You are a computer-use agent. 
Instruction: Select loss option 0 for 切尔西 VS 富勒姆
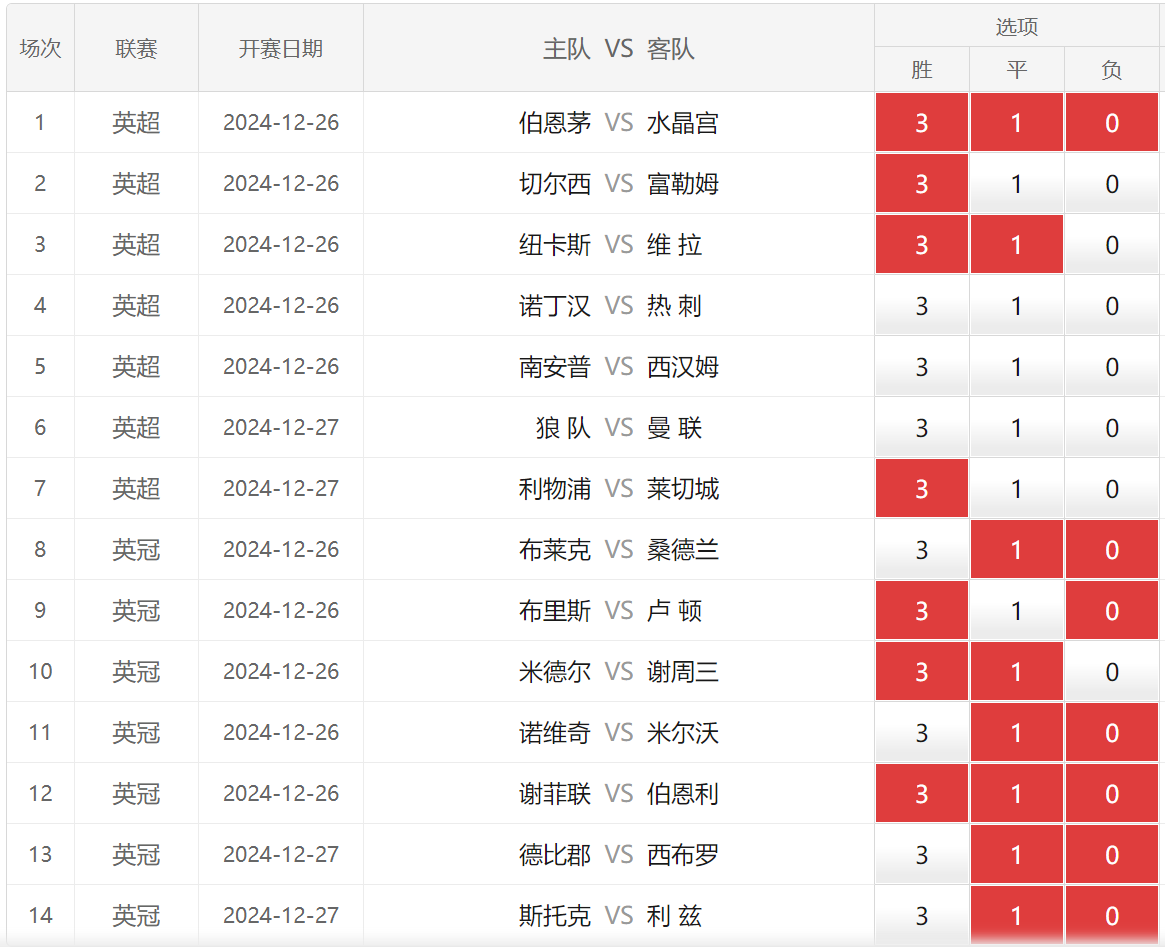(1112, 184)
